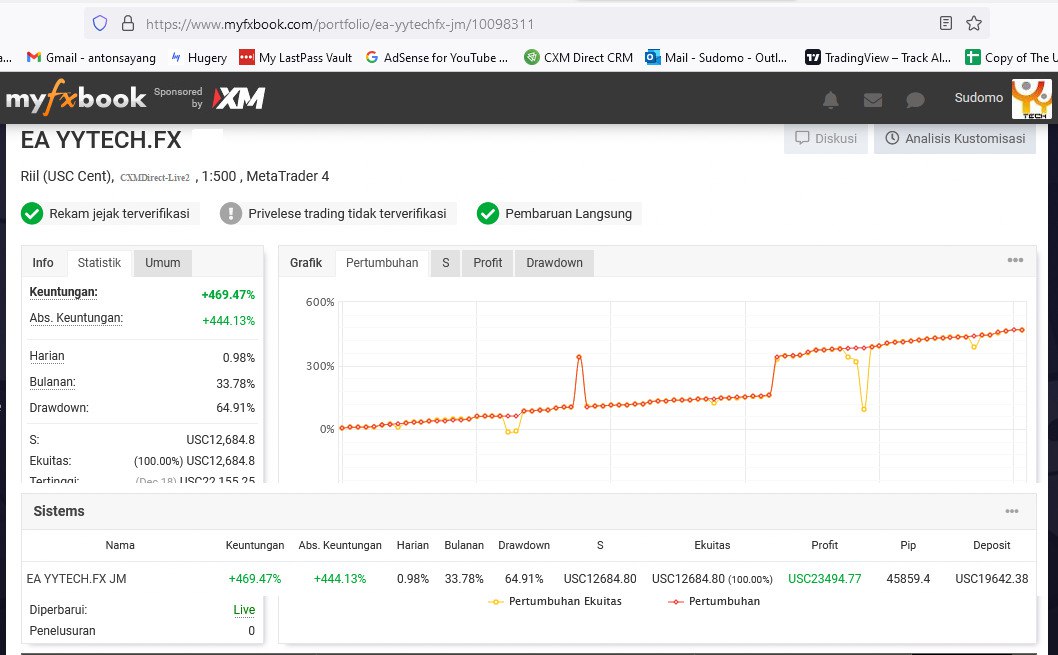This screenshot has width=1058, height=655.
Task: Open the Sudomo account menu
Action: 978,98
